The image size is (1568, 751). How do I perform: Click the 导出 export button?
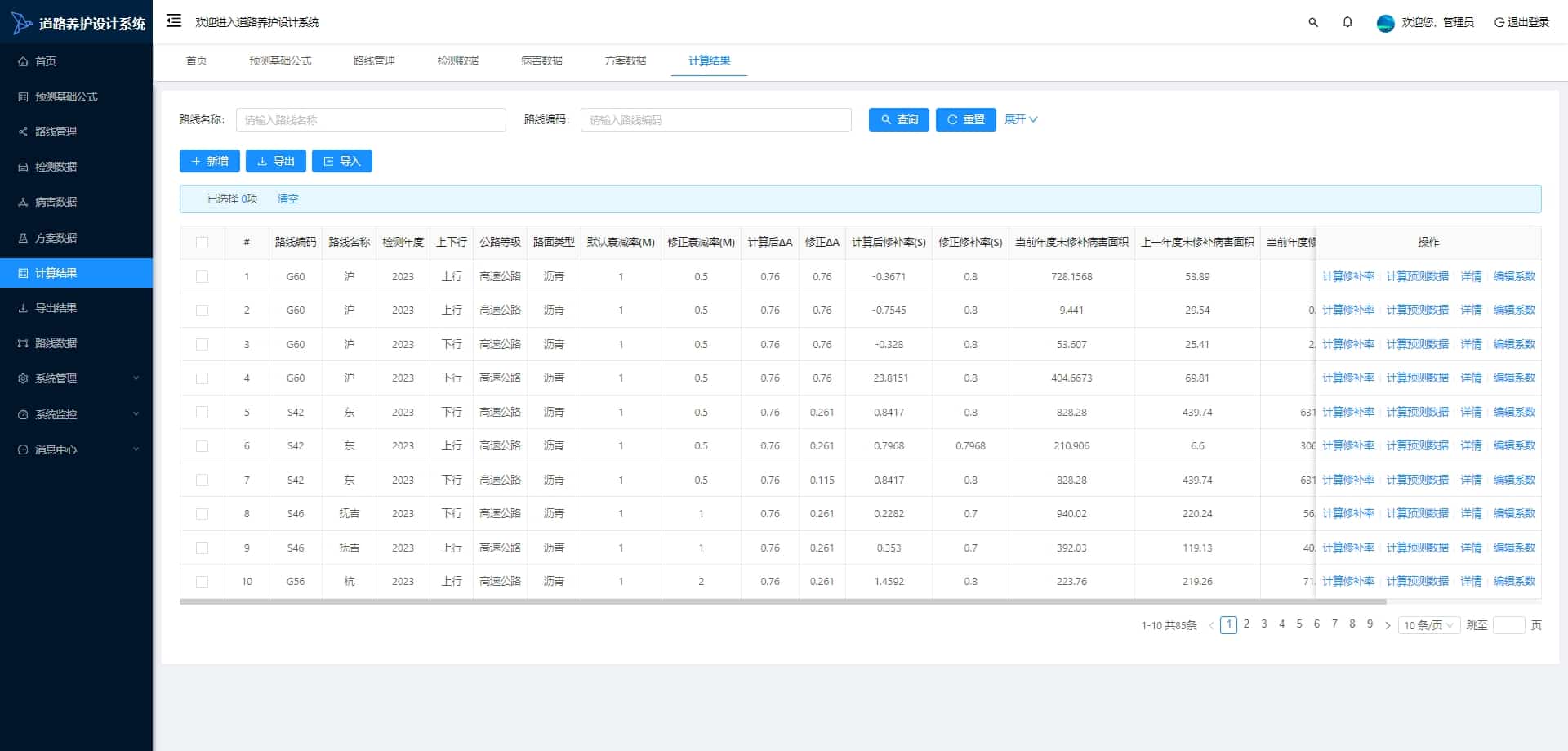tap(276, 161)
